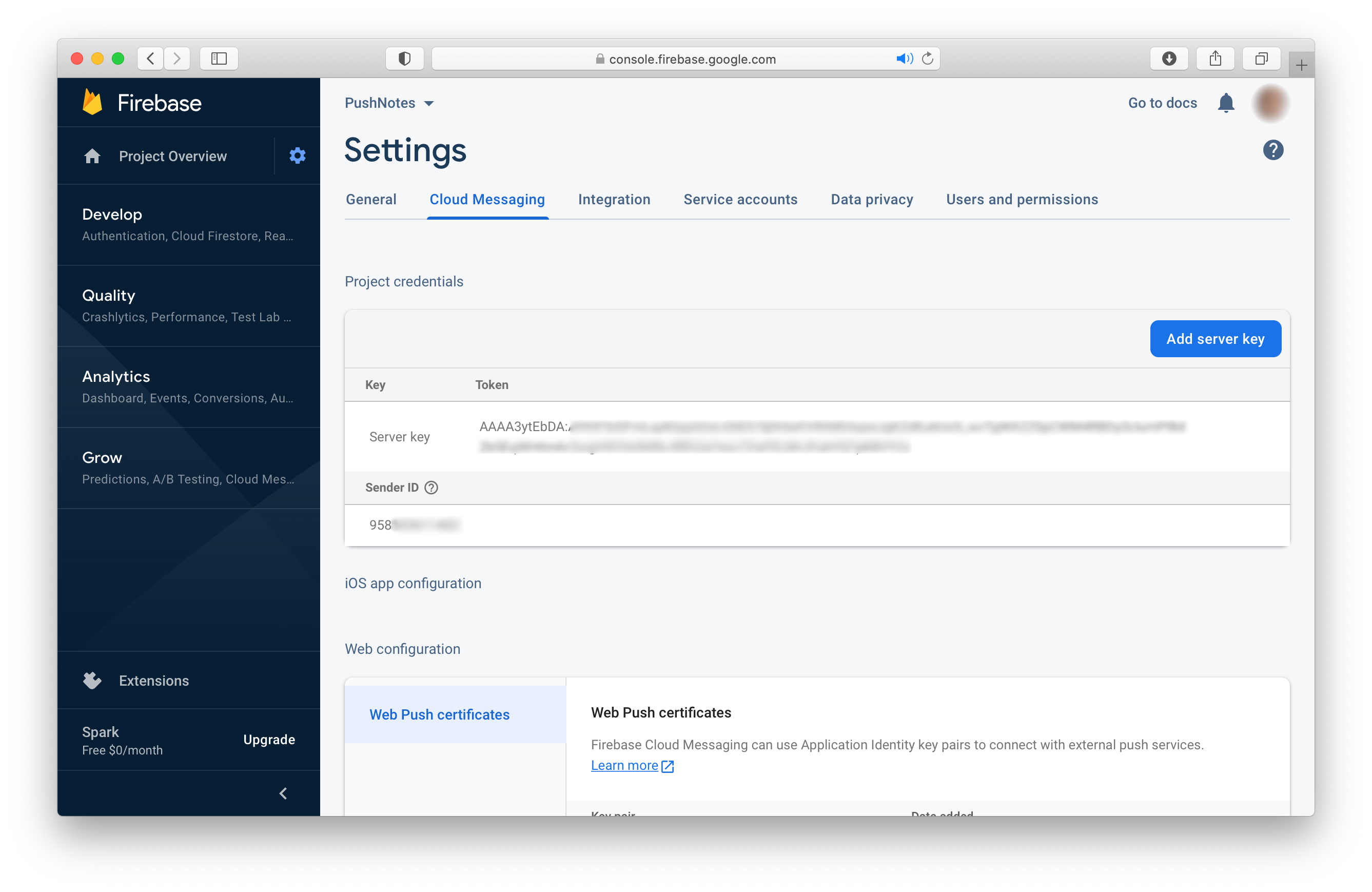Image resolution: width=1372 pixels, height=892 pixels.
Task: Switch to the General tab
Action: [371, 200]
